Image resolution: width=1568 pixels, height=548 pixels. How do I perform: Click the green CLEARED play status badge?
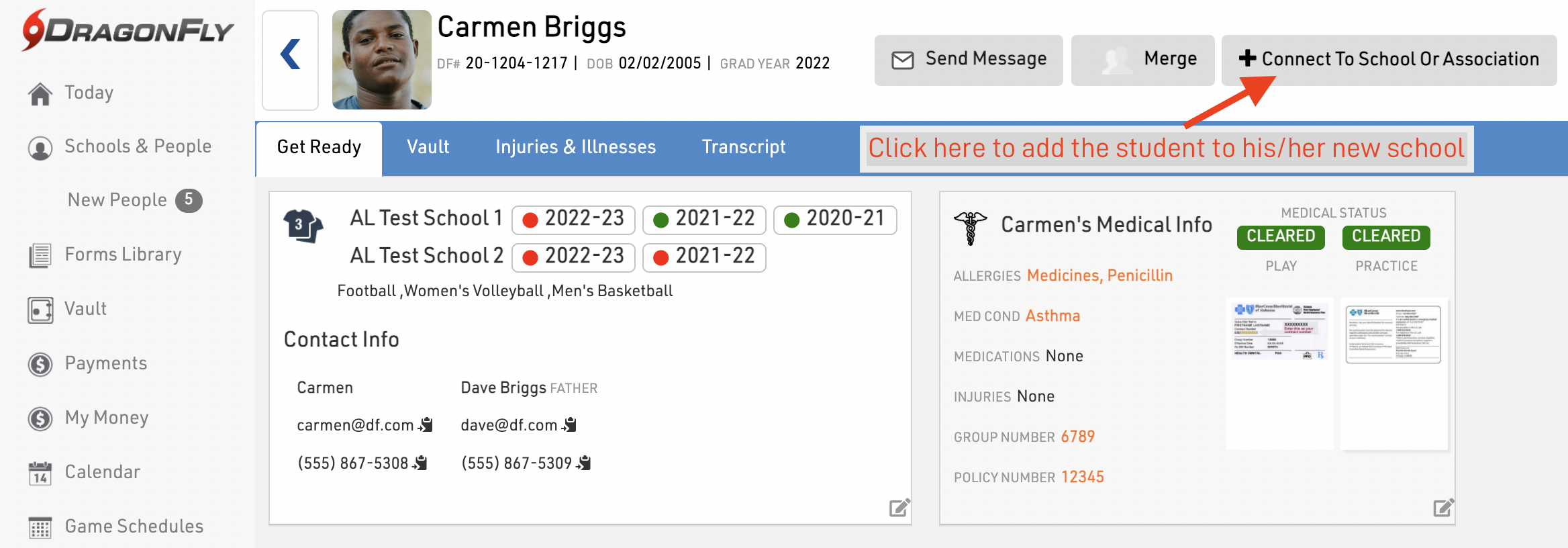(x=1281, y=236)
